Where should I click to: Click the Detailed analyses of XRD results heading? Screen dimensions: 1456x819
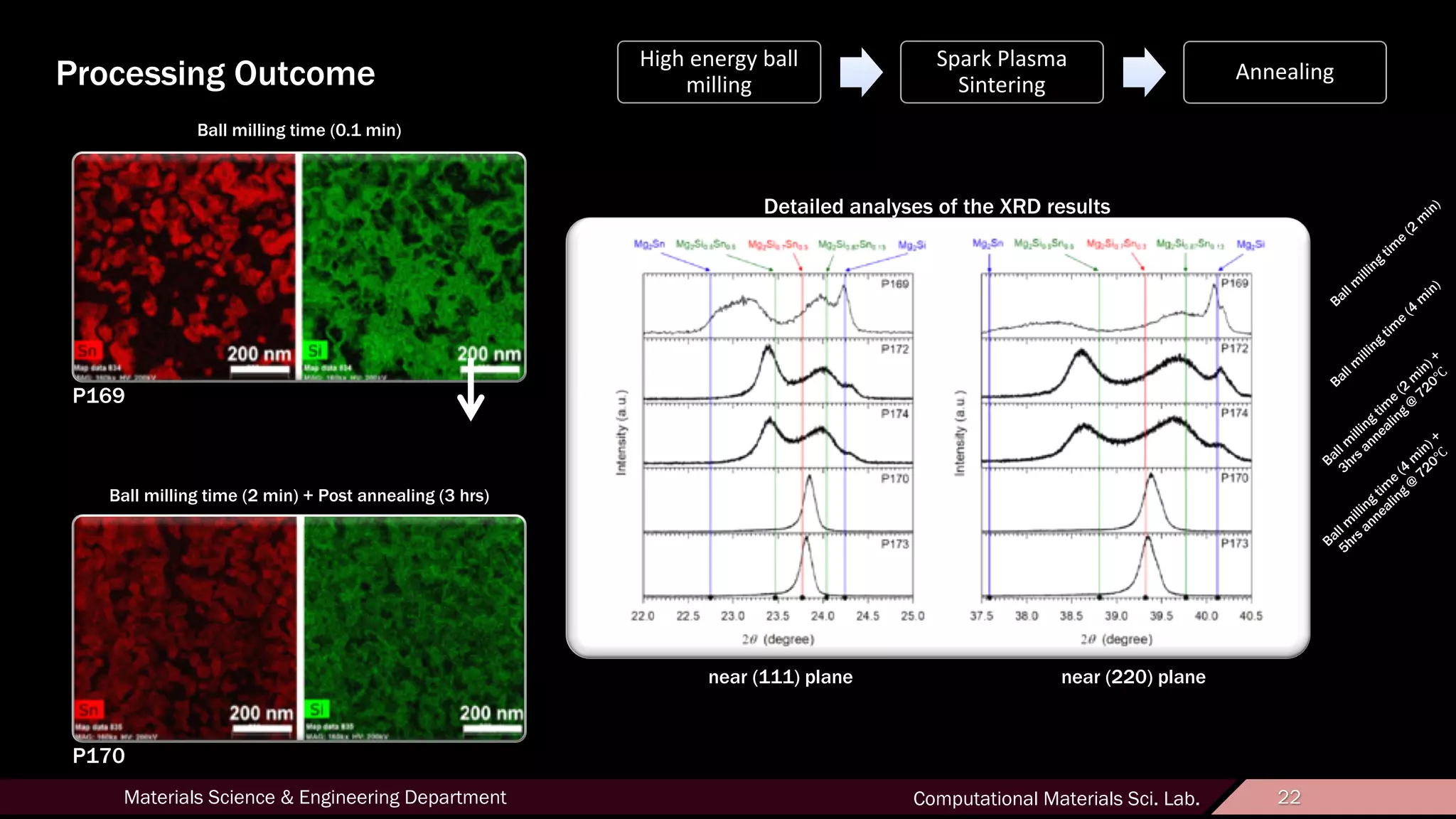tap(936, 206)
